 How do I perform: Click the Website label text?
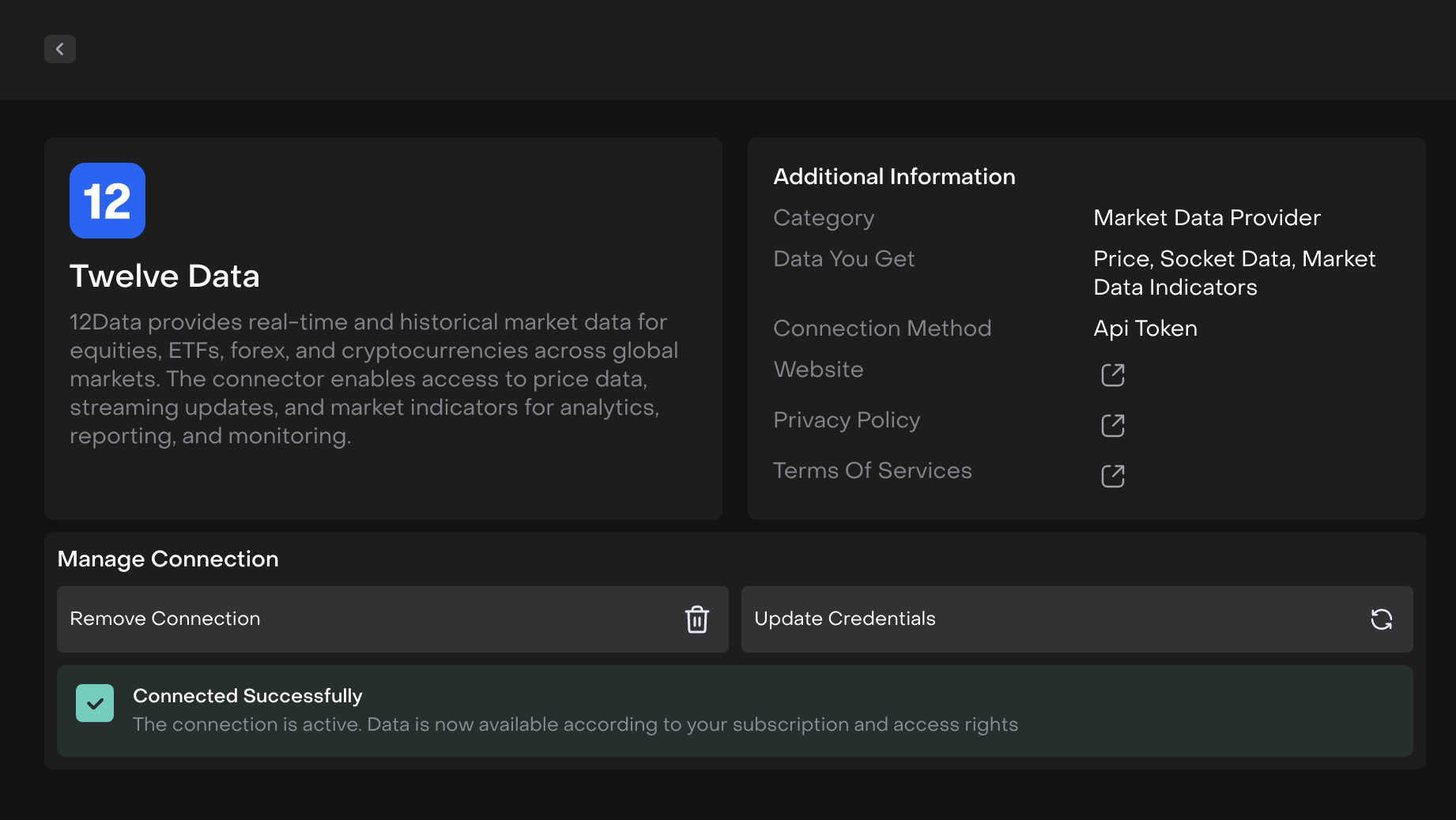818,370
